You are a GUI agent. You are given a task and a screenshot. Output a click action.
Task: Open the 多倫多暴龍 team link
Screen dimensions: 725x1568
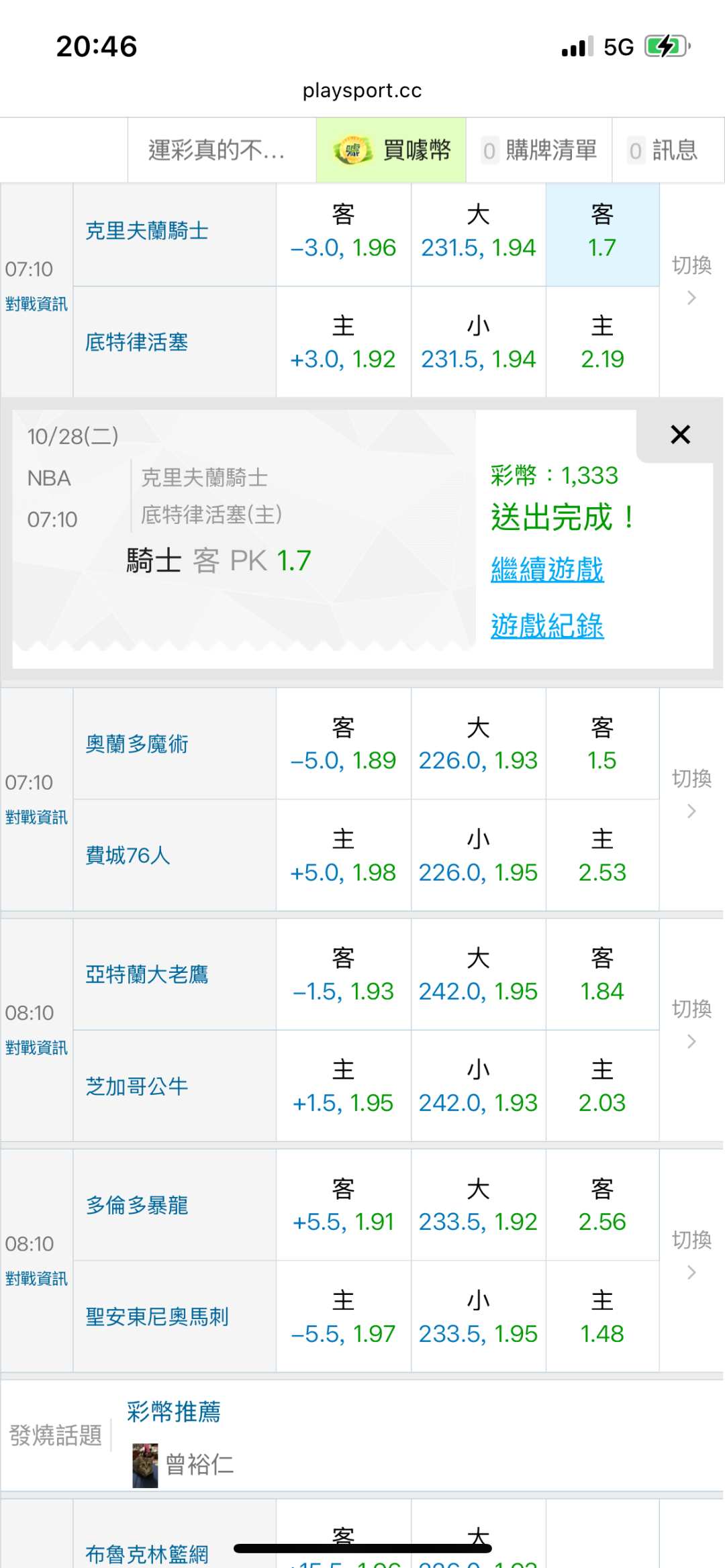[x=137, y=1206]
